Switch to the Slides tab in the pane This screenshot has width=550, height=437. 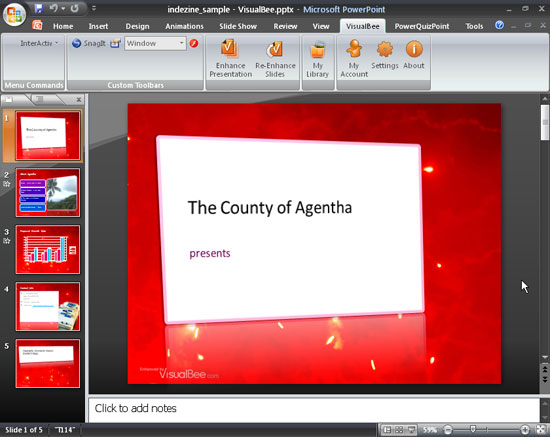[9, 100]
